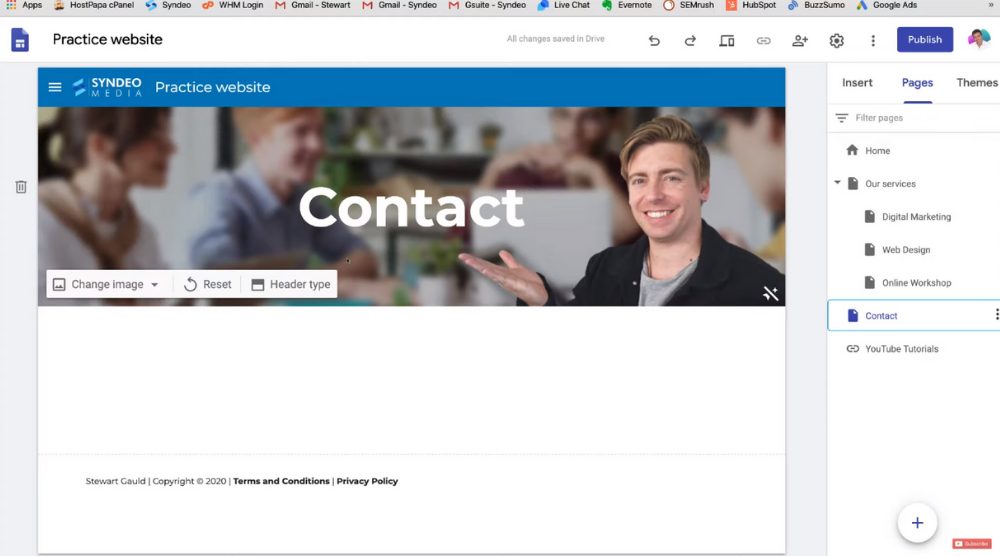Click the YouTube Tutorials link icon

pyautogui.click(x=853, y=349)
